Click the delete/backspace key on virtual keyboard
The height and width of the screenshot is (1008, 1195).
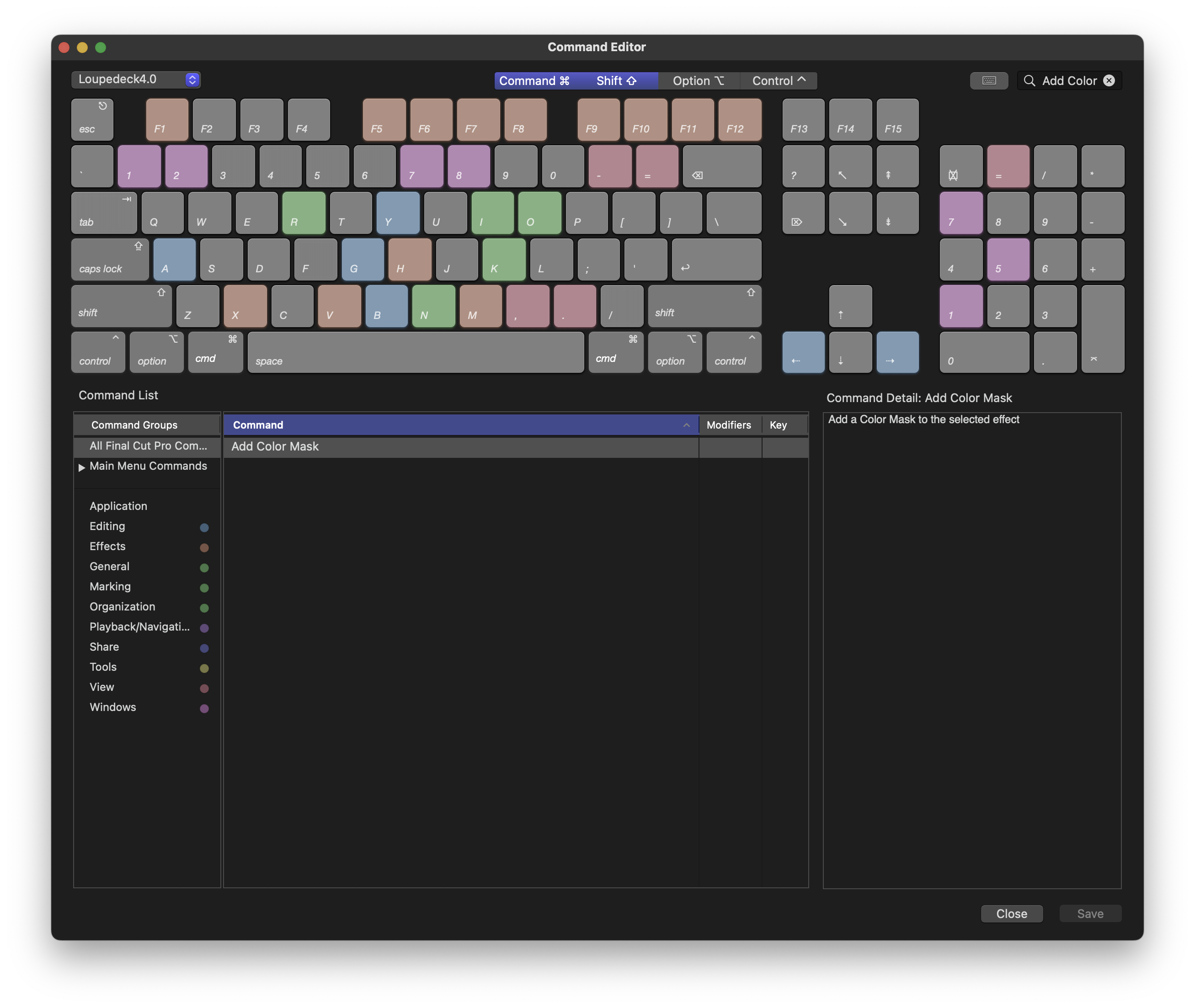[x=721, y=166]
